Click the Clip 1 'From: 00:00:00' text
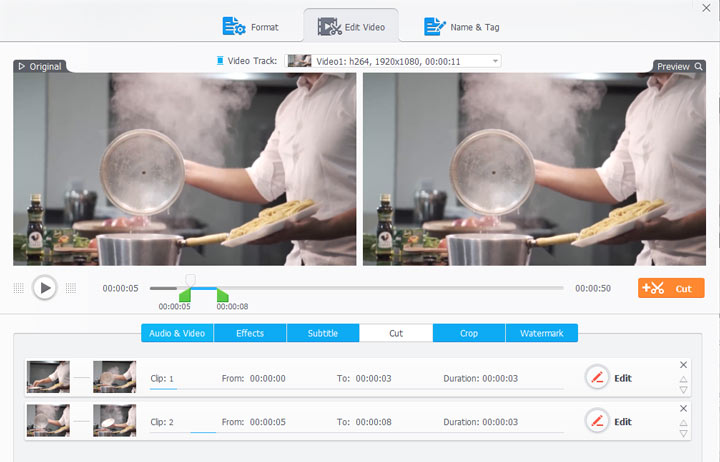This screenshot has width=720, height=462. tap(253, 378)
